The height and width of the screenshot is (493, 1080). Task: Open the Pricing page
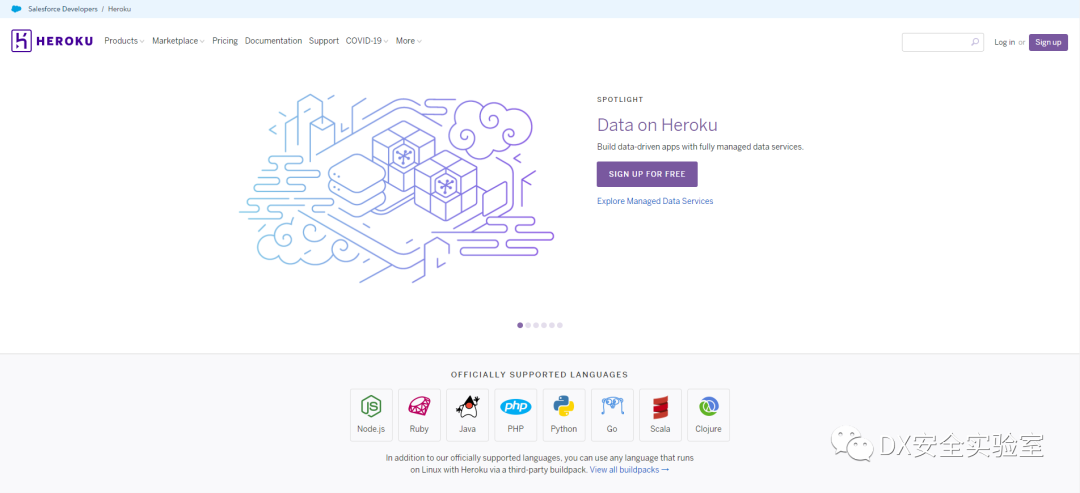coord(225,41)
